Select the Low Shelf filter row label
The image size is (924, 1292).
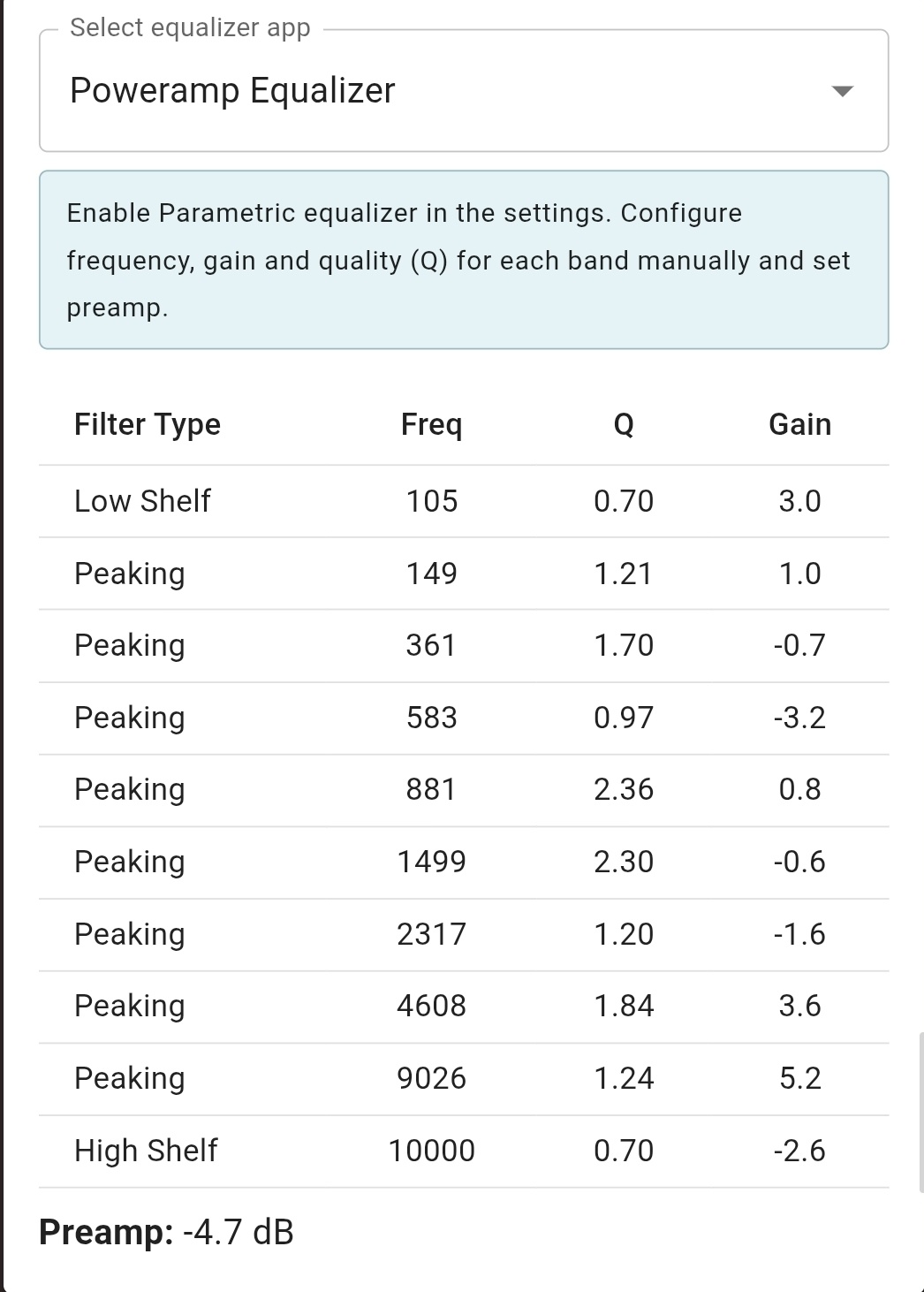click(142, 501)
